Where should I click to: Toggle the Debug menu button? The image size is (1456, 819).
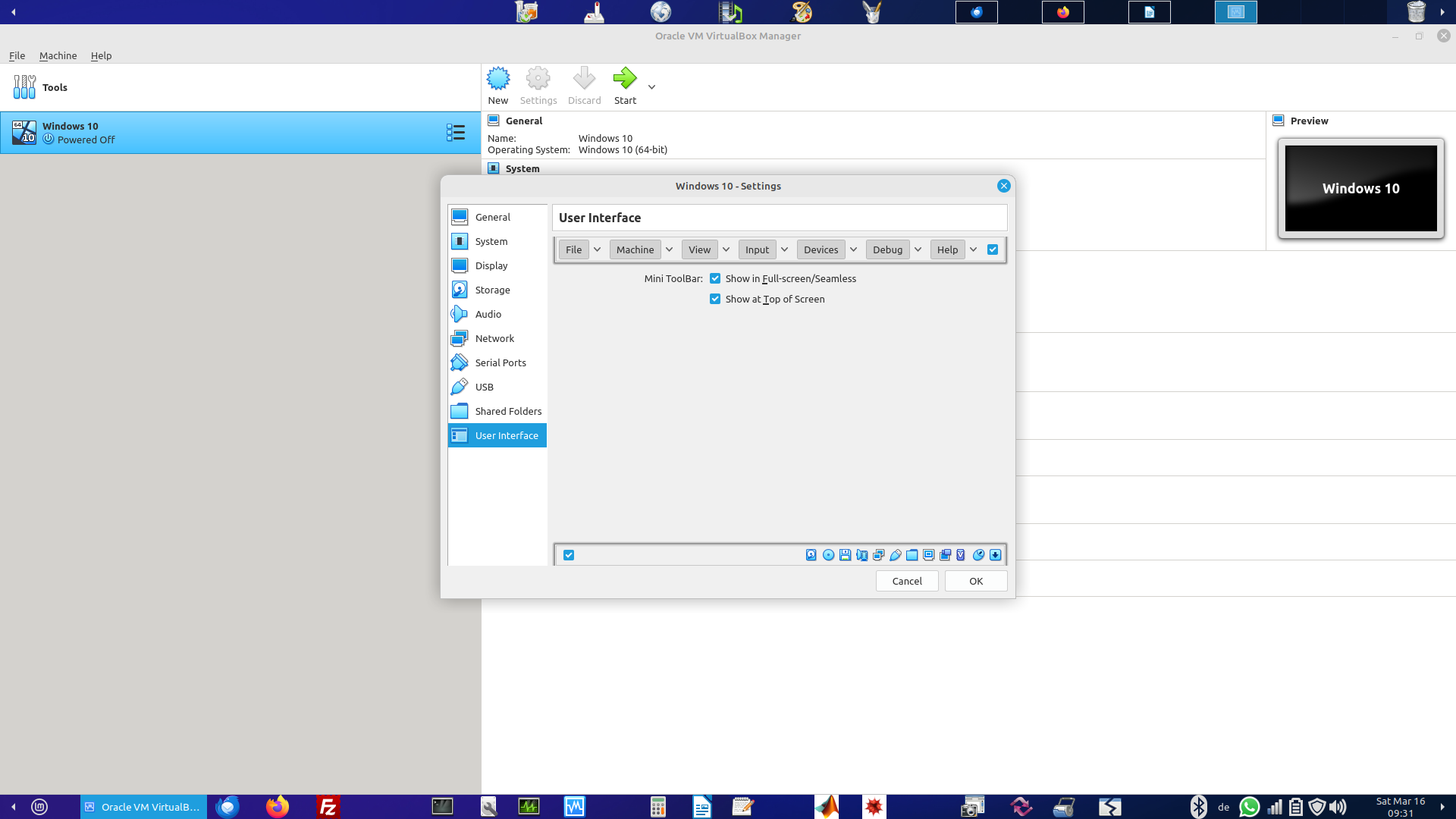pos(887,249)
